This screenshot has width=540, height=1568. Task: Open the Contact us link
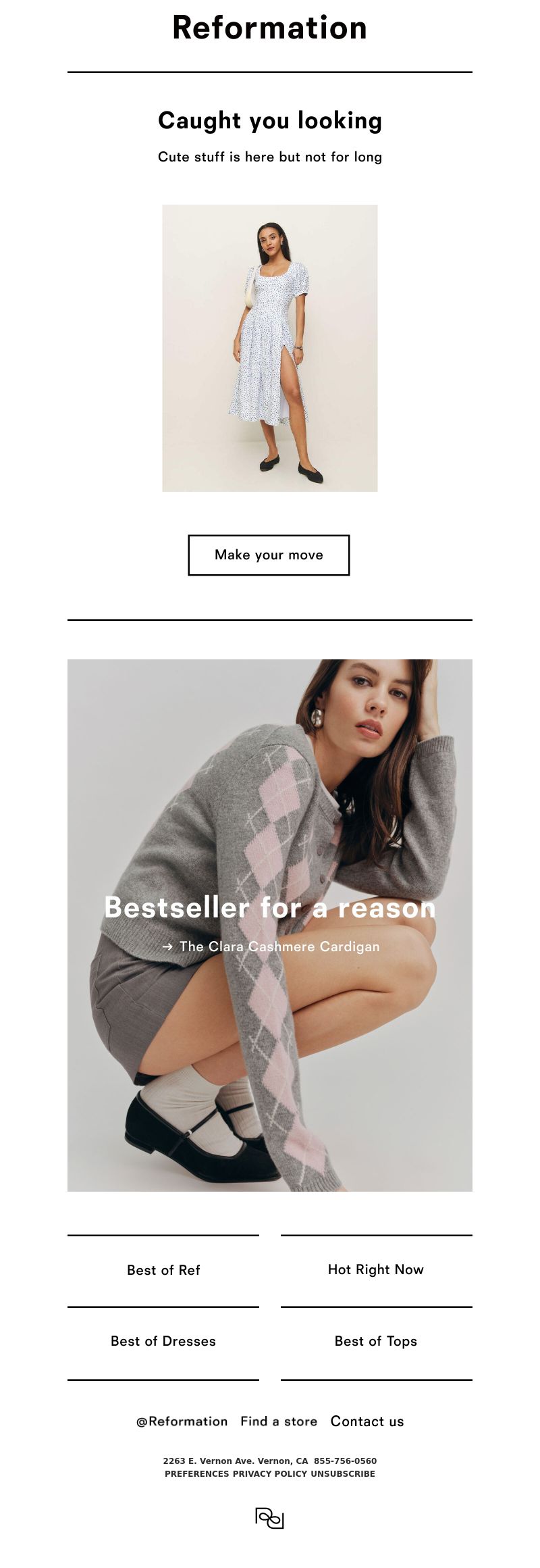367,1421
